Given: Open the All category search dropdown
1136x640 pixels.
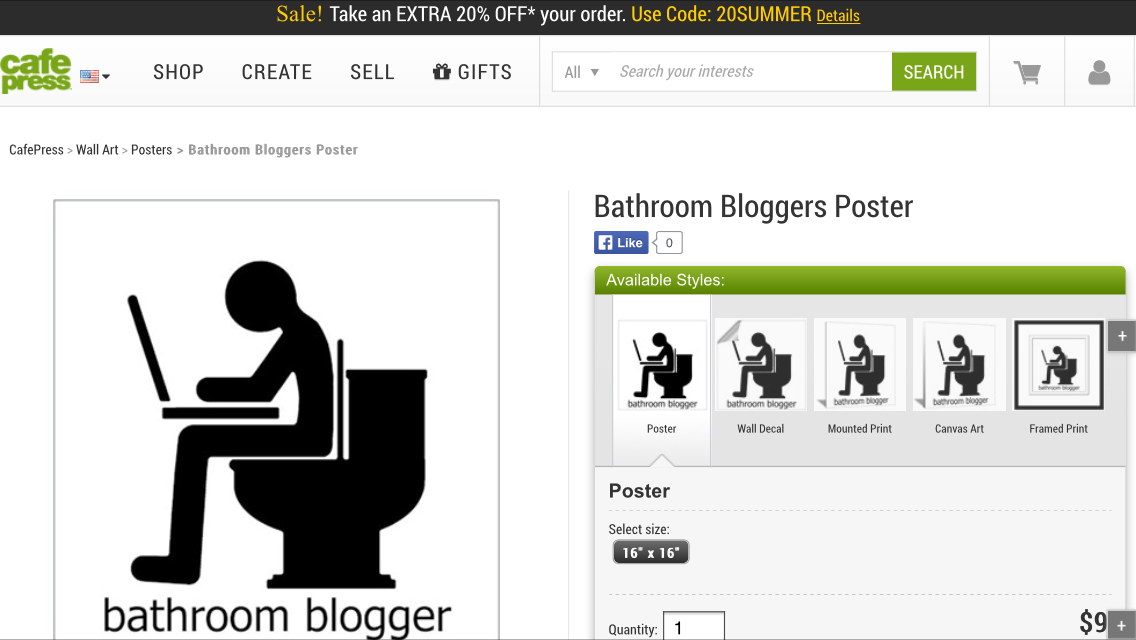Looking at the screenshot, I should pyautogui.click(x=582, y=72).
